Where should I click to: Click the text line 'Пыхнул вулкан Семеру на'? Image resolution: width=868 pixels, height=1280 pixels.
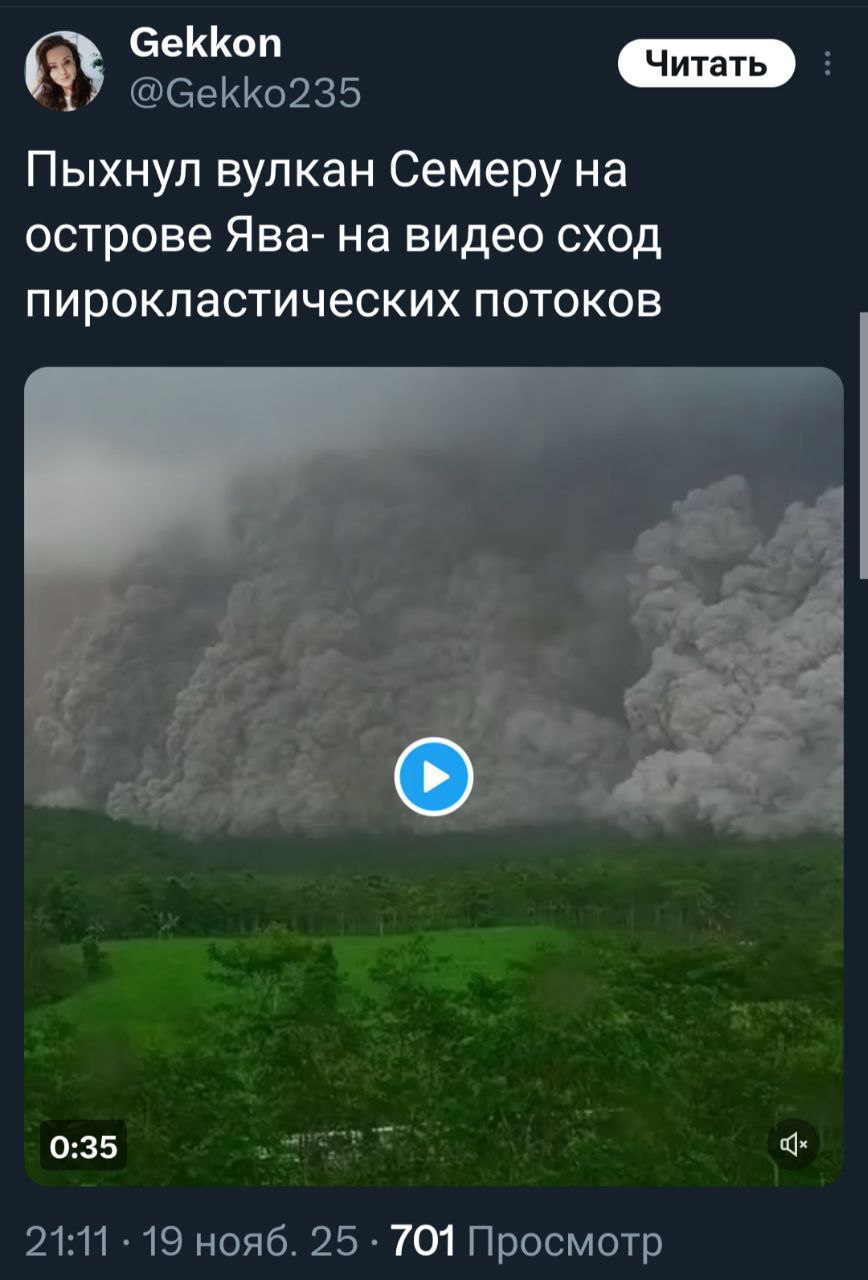pos(326,170)
